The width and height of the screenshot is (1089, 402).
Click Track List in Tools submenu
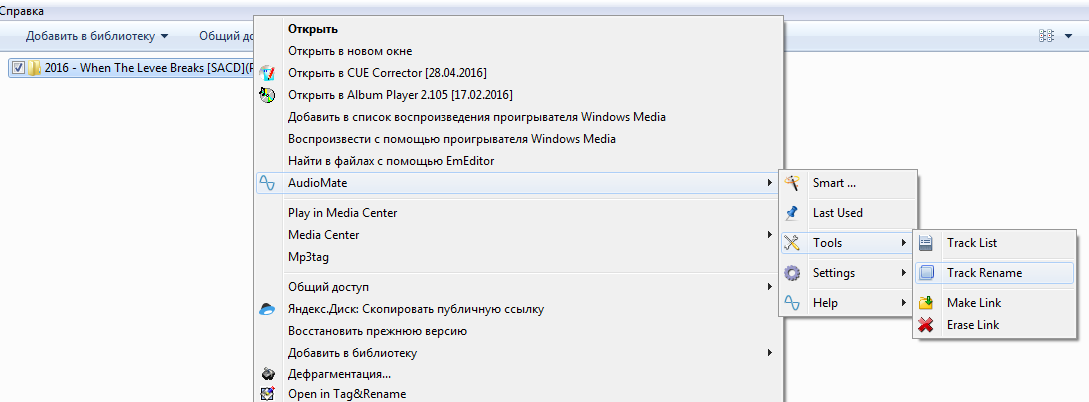(x=971, y=243)
